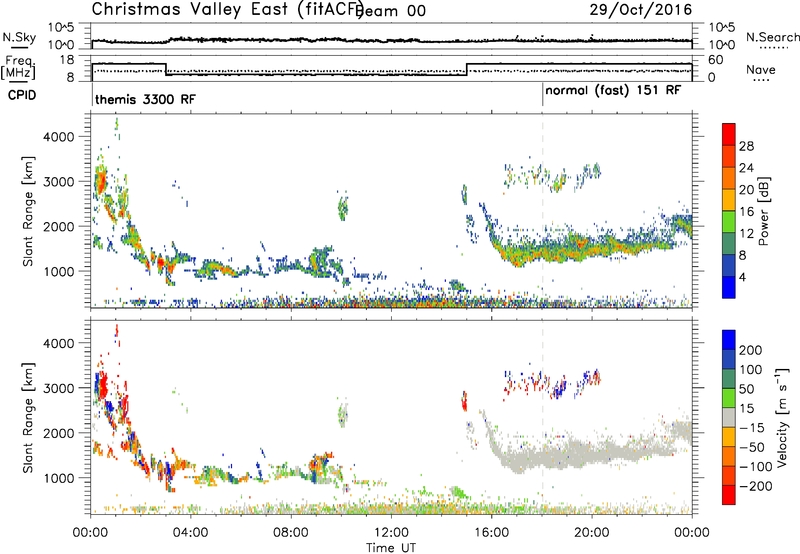Click the '4000' tick on power panel axis

[58, 137]
